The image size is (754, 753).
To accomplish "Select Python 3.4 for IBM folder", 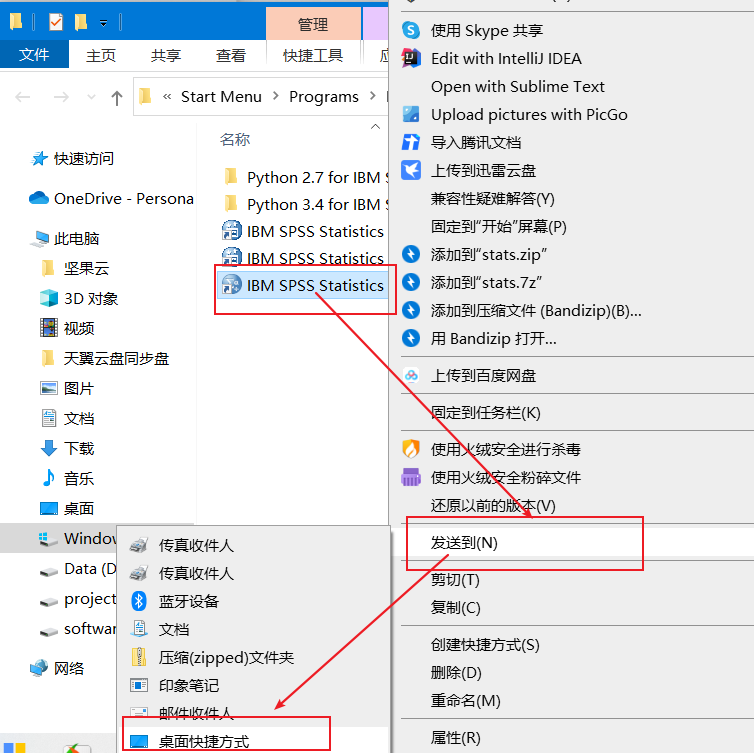I will [x=305, y=204].
